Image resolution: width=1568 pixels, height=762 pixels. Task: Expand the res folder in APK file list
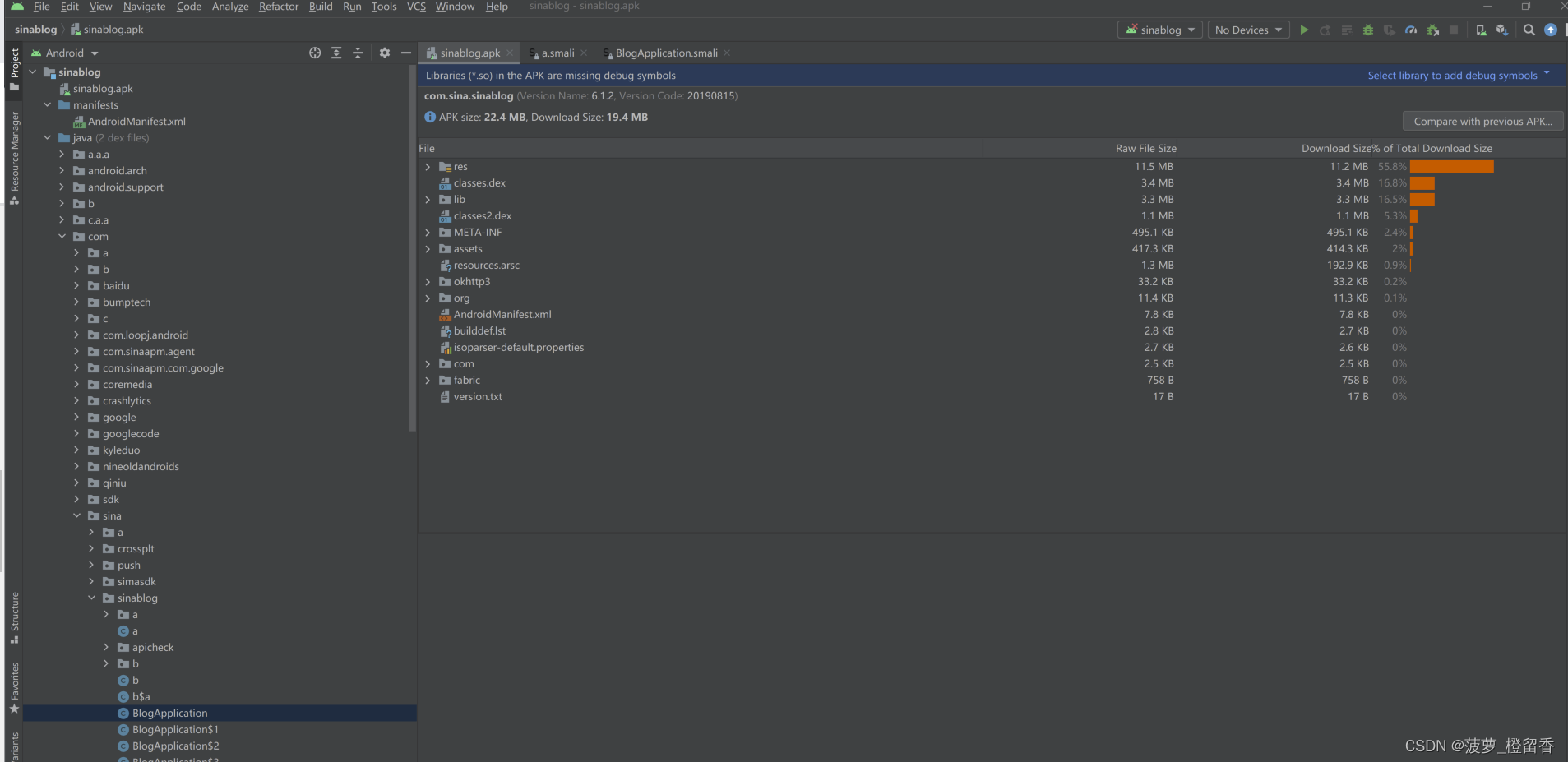pos(428,167)
